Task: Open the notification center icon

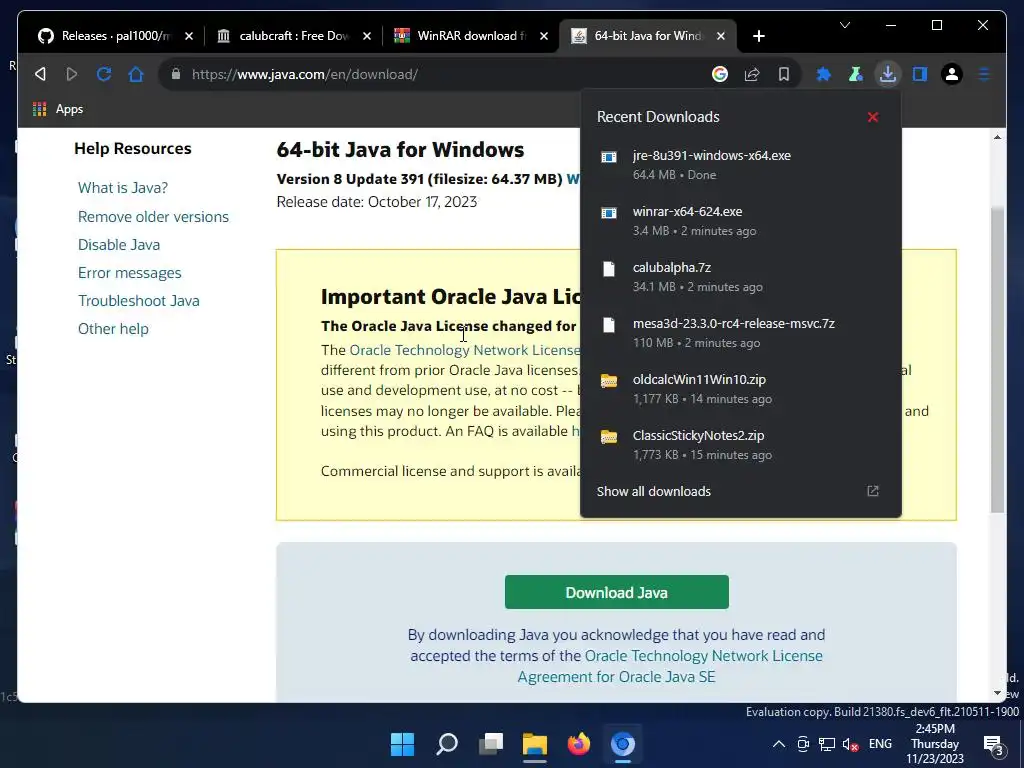Action: pyautogui.click(x=993, y=744)
